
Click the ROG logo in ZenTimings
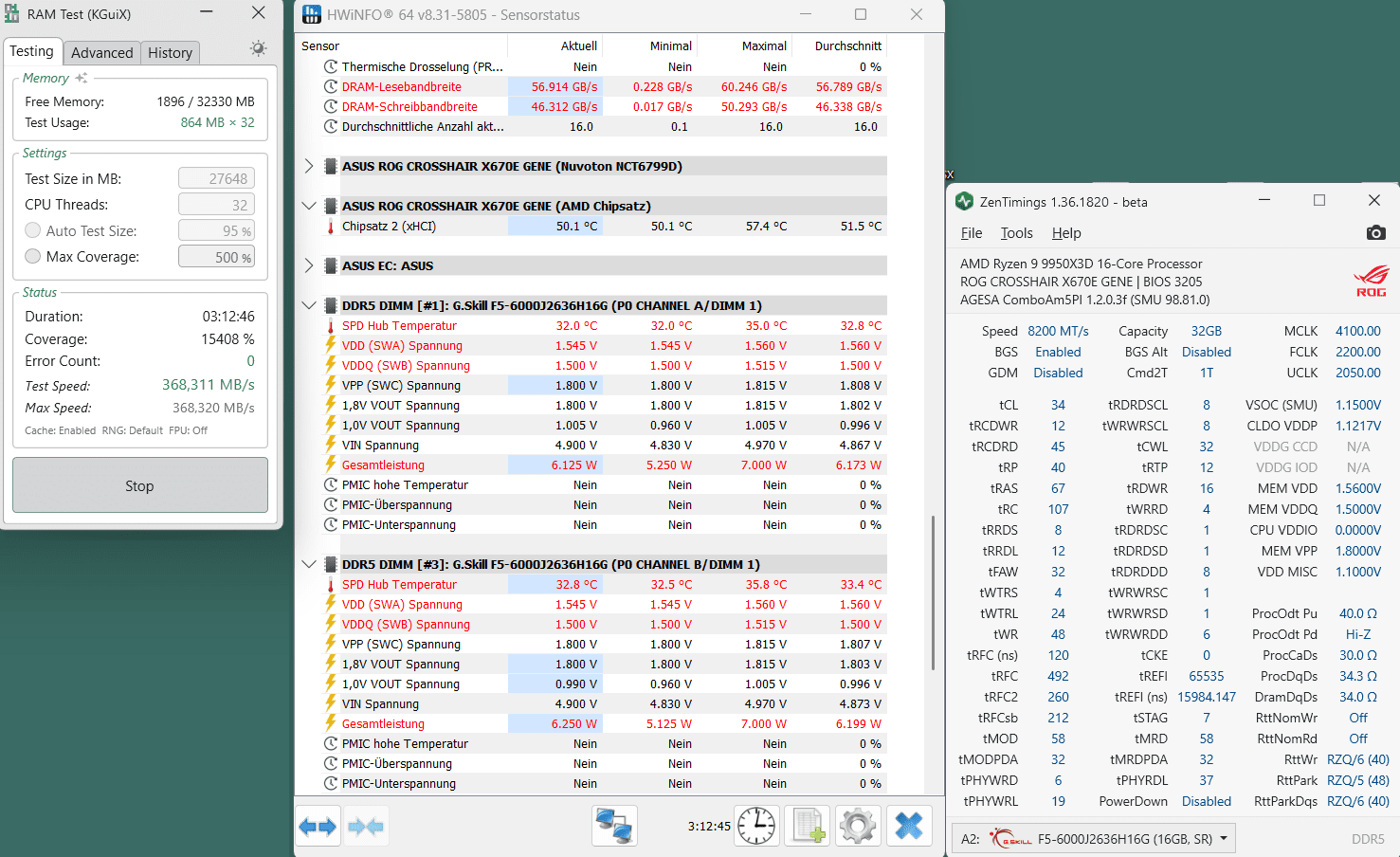point(1371,281)
